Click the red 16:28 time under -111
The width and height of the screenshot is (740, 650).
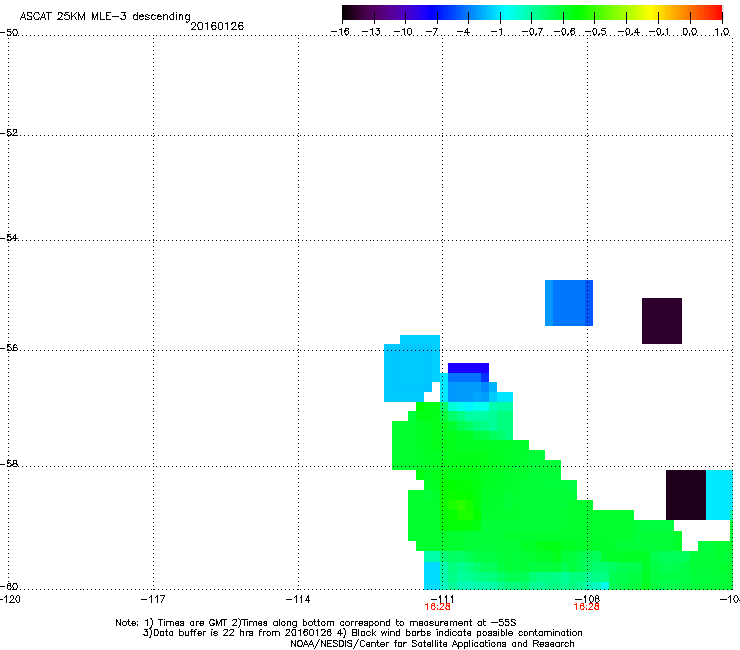(437, 607)
